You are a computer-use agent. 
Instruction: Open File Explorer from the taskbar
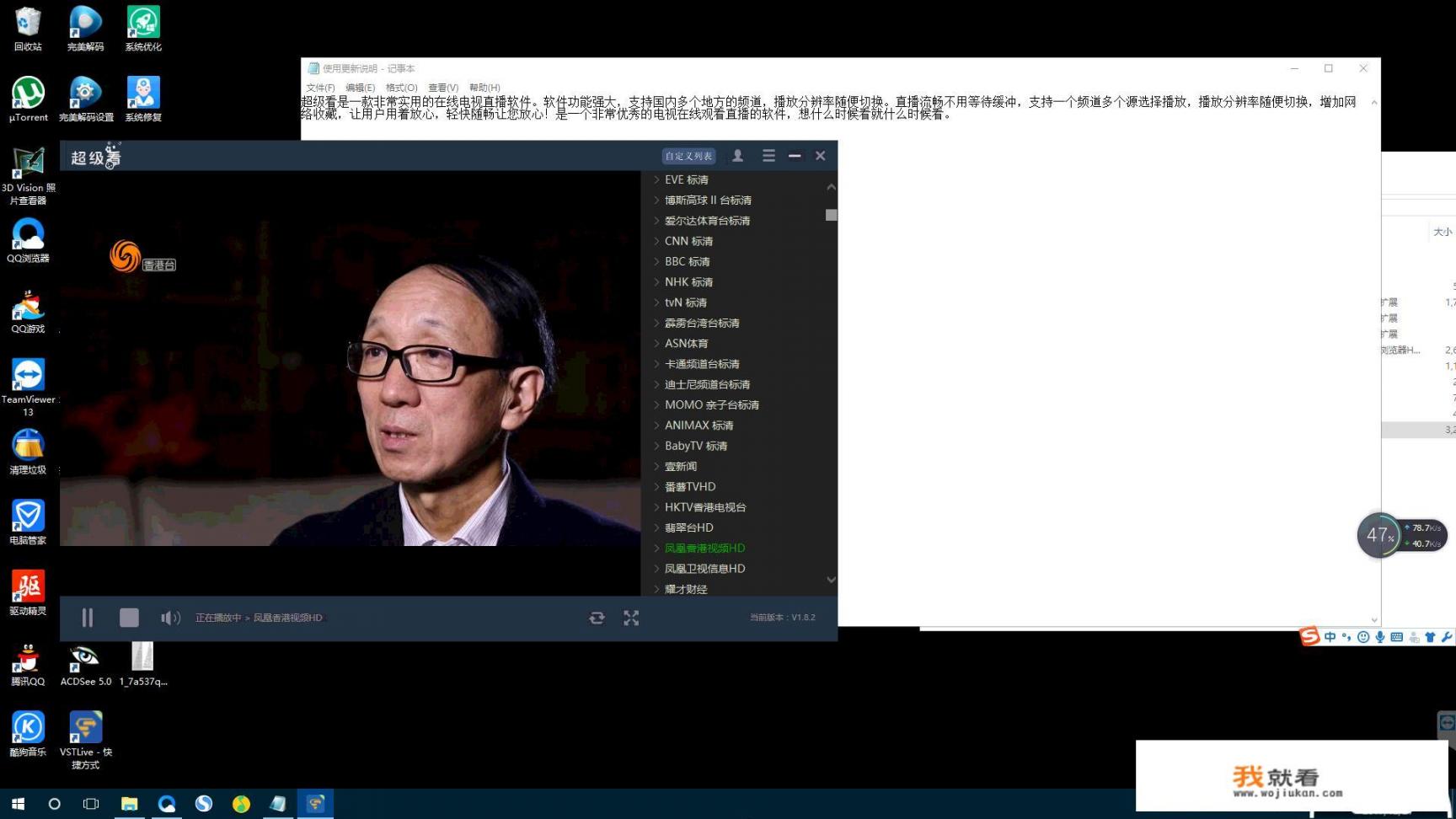coord(129,804)
